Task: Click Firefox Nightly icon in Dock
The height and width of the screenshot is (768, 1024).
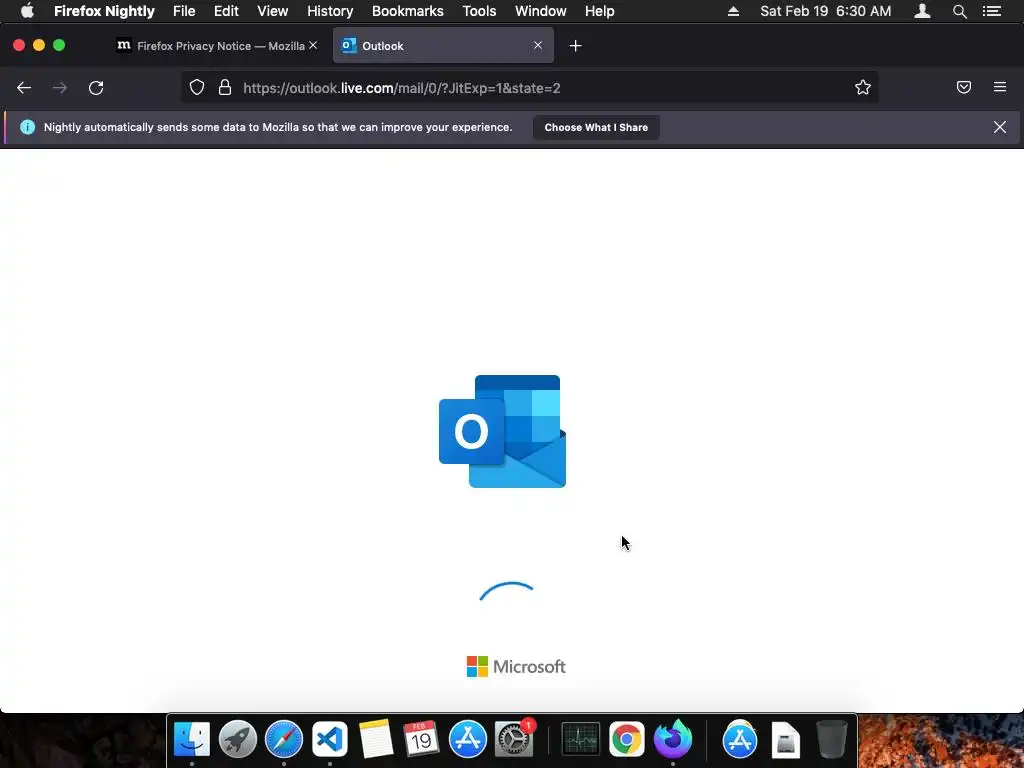Action: (673, 739)
